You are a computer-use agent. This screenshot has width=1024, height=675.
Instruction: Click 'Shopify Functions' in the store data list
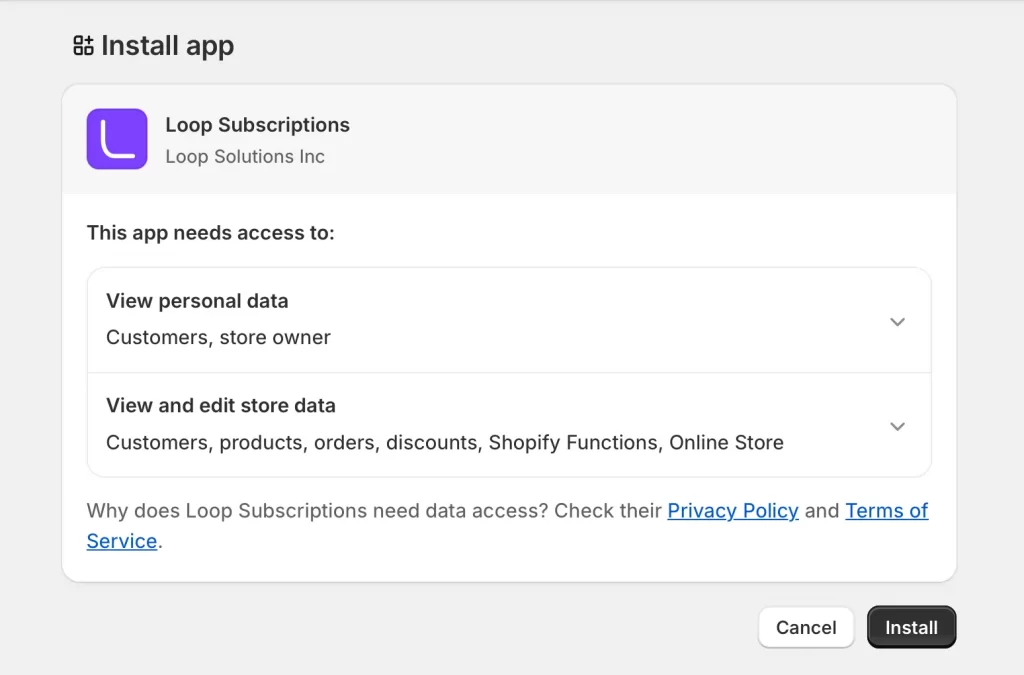coord(573,442)
